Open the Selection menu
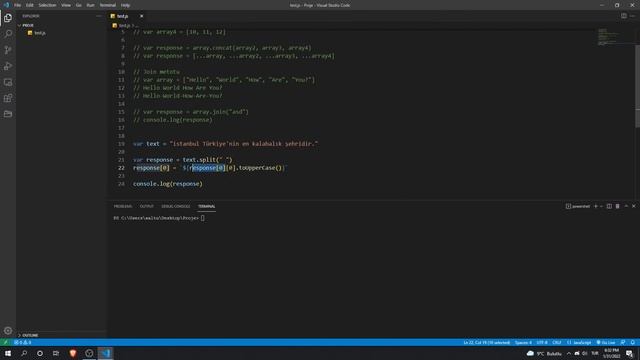The height and width of the screenshot is (360, 640). [47, 5]
